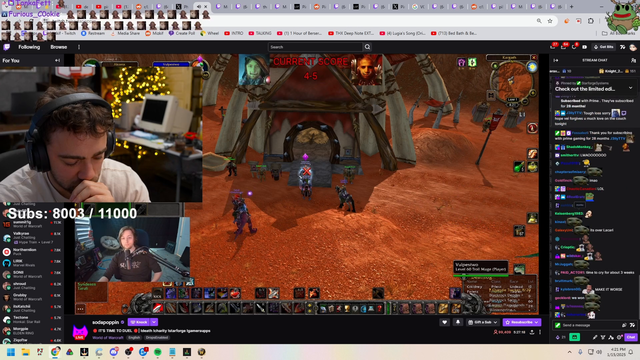
Task: Open sodapoppin live avatar
Action: [x=80, y=331]
